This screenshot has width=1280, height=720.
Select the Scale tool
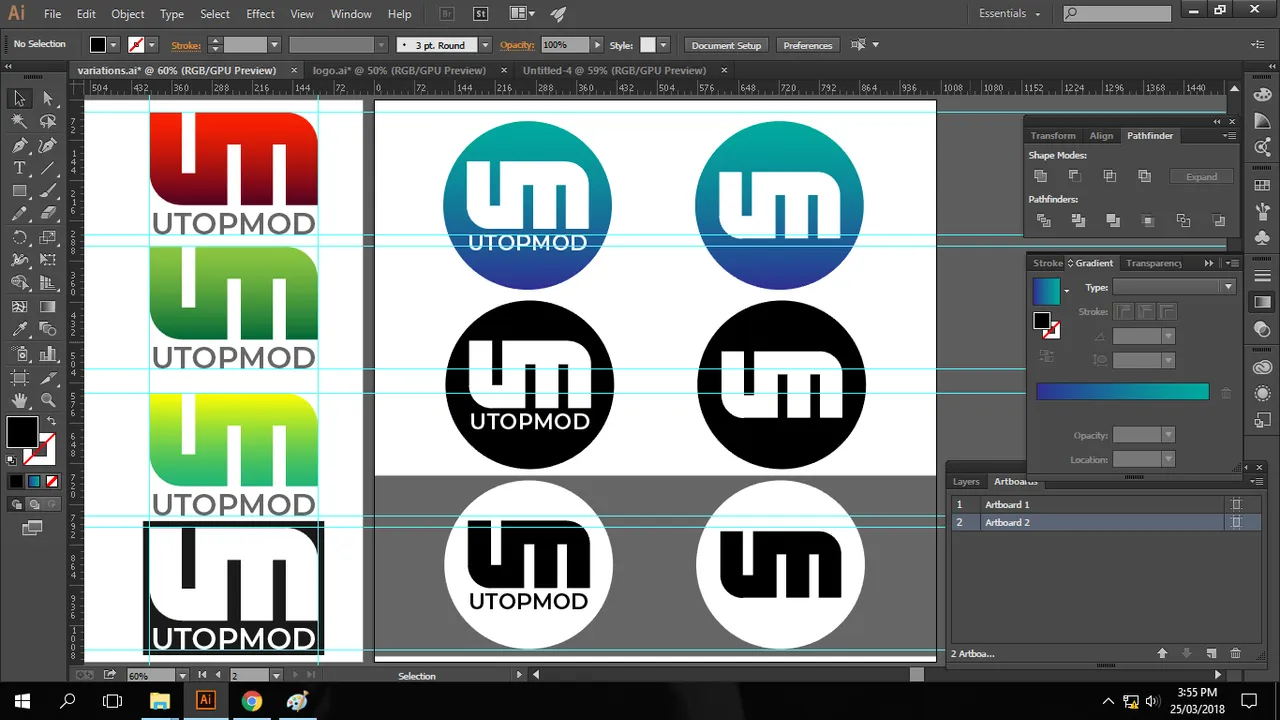tap(47, 237)
